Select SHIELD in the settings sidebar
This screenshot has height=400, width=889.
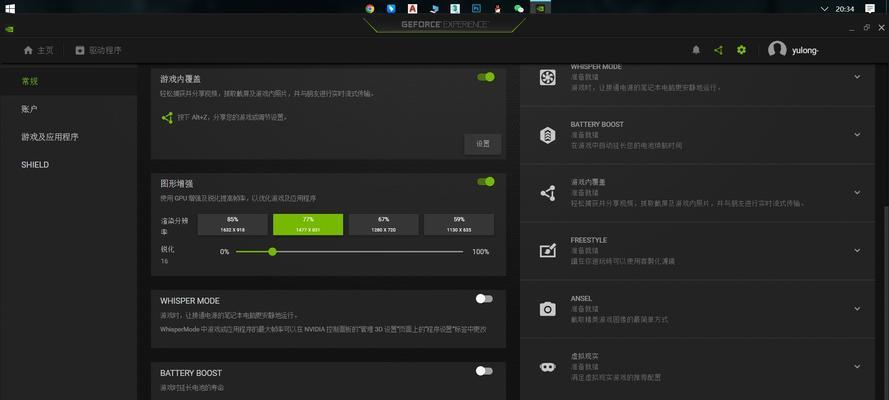coord(35,164)
